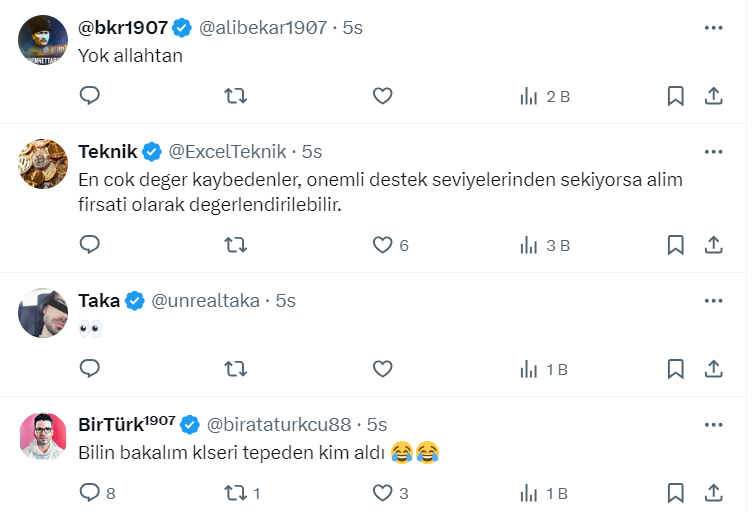The image size is (752, 512).
Task: Share the Teknik tweet
Action: point(714,245)
